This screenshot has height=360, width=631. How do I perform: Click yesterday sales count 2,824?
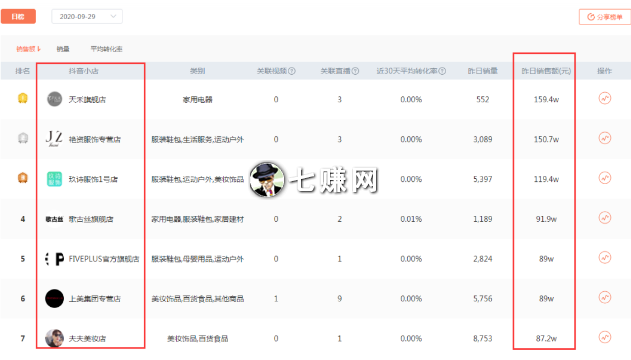(483, 259)
